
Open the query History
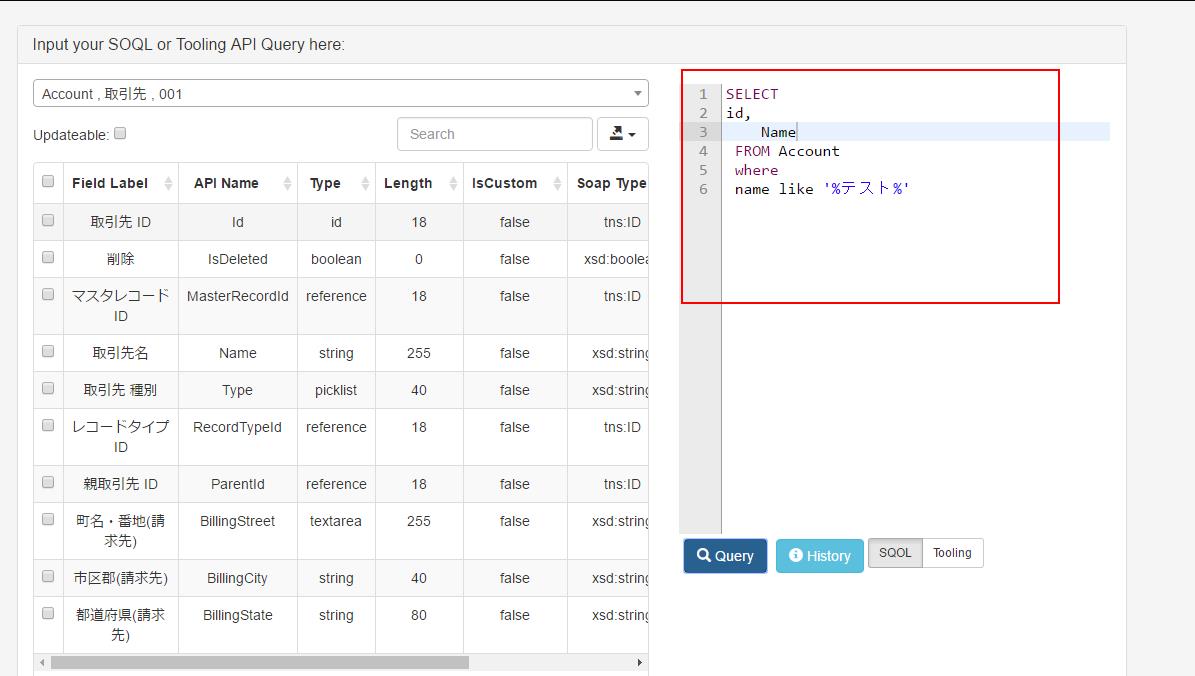(x=819, y=556)
